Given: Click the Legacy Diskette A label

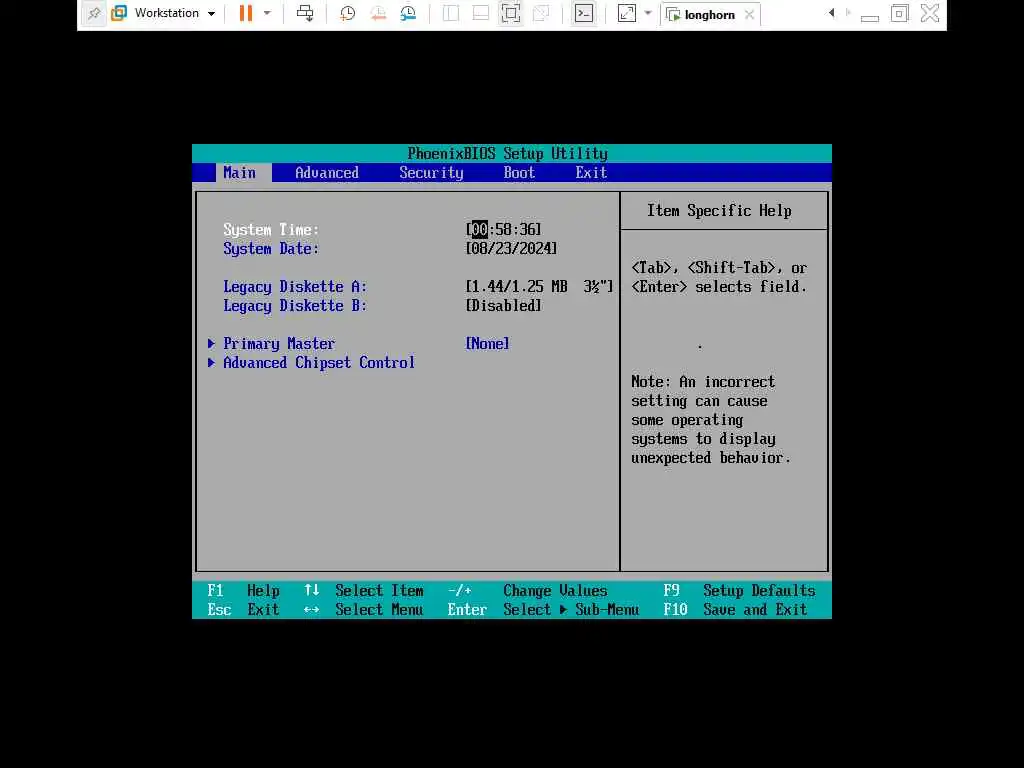Looking at the screenshot, I should click(295, 286).
